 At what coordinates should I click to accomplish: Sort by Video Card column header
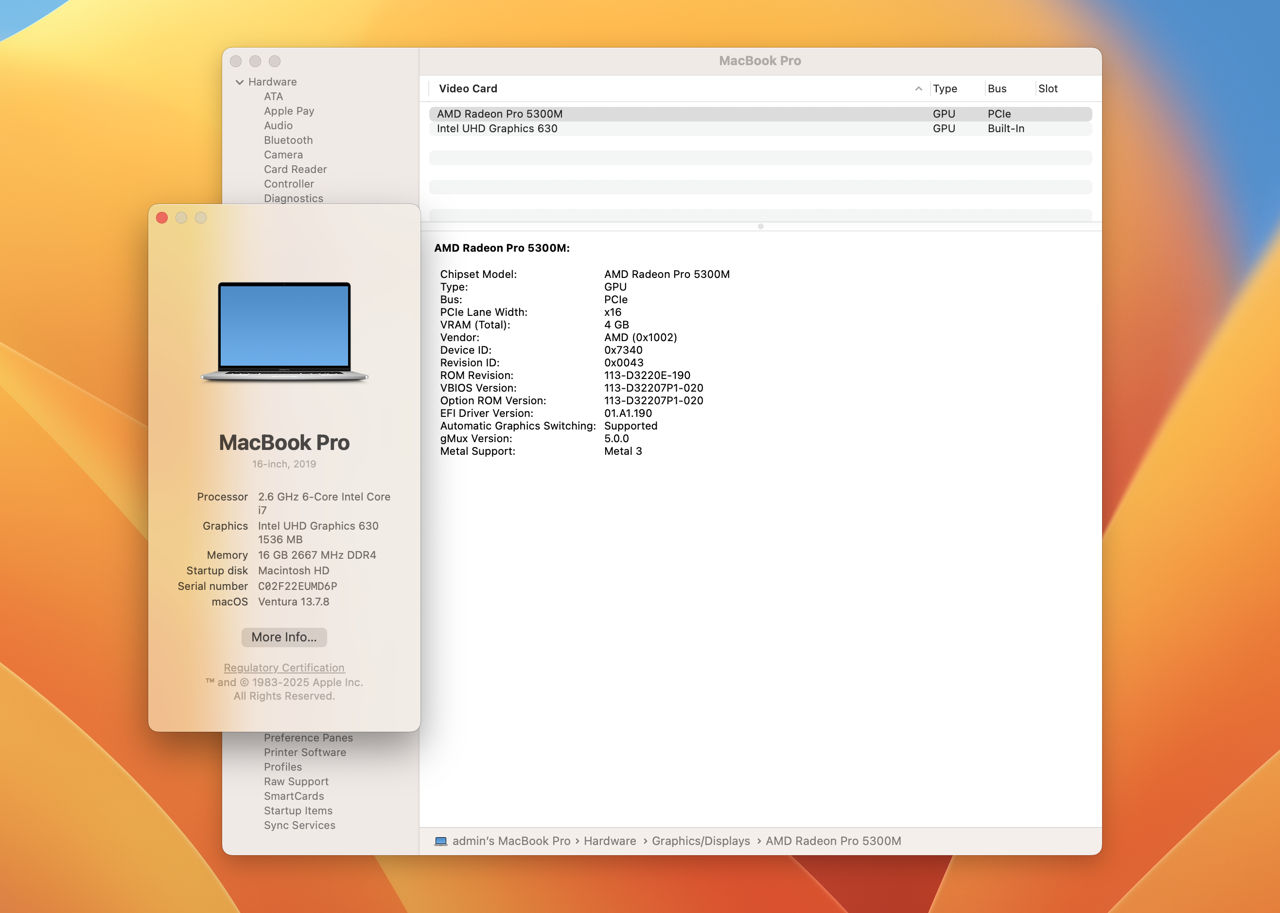468,89
